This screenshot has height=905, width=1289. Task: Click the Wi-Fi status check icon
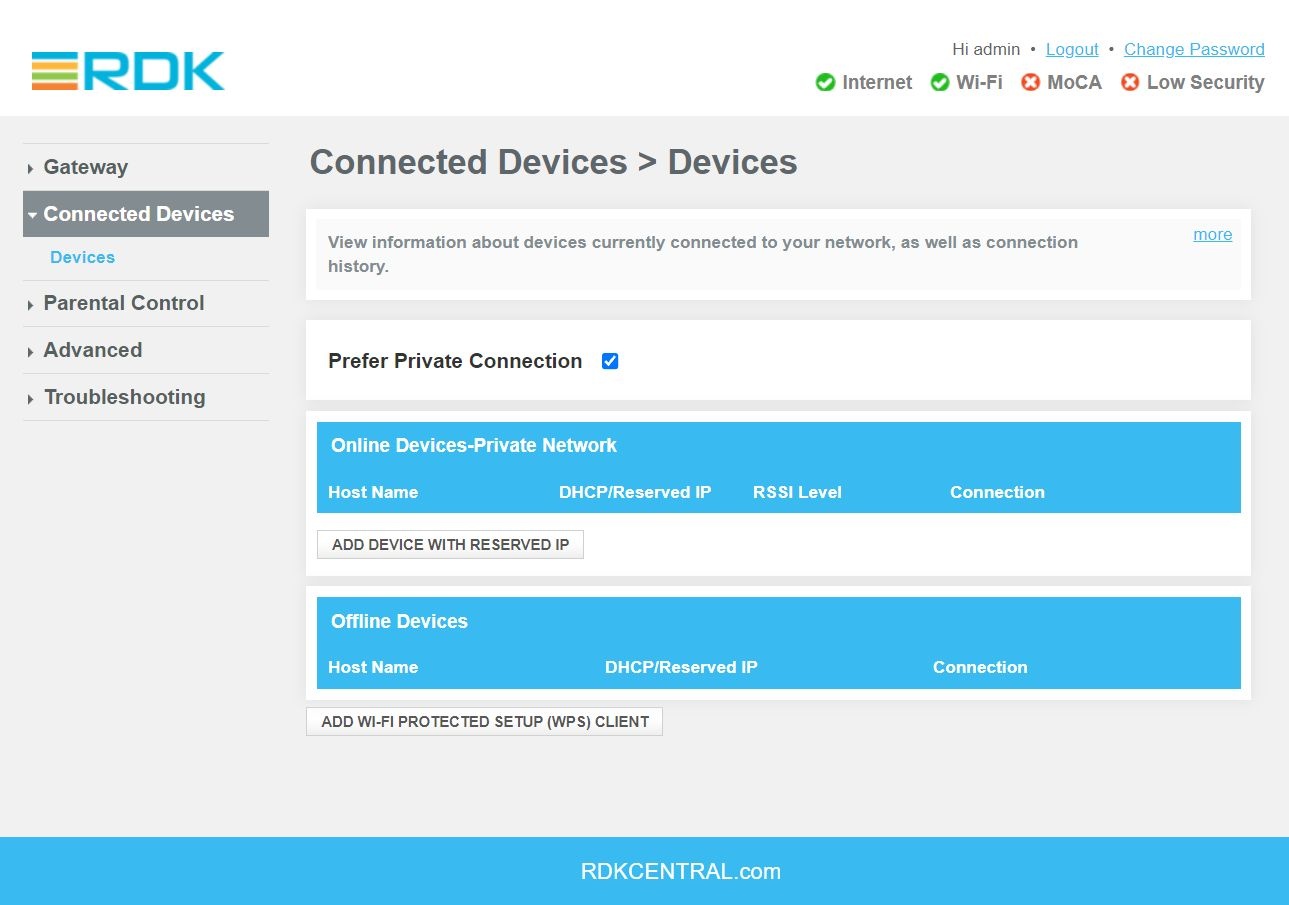pos(940,82)
